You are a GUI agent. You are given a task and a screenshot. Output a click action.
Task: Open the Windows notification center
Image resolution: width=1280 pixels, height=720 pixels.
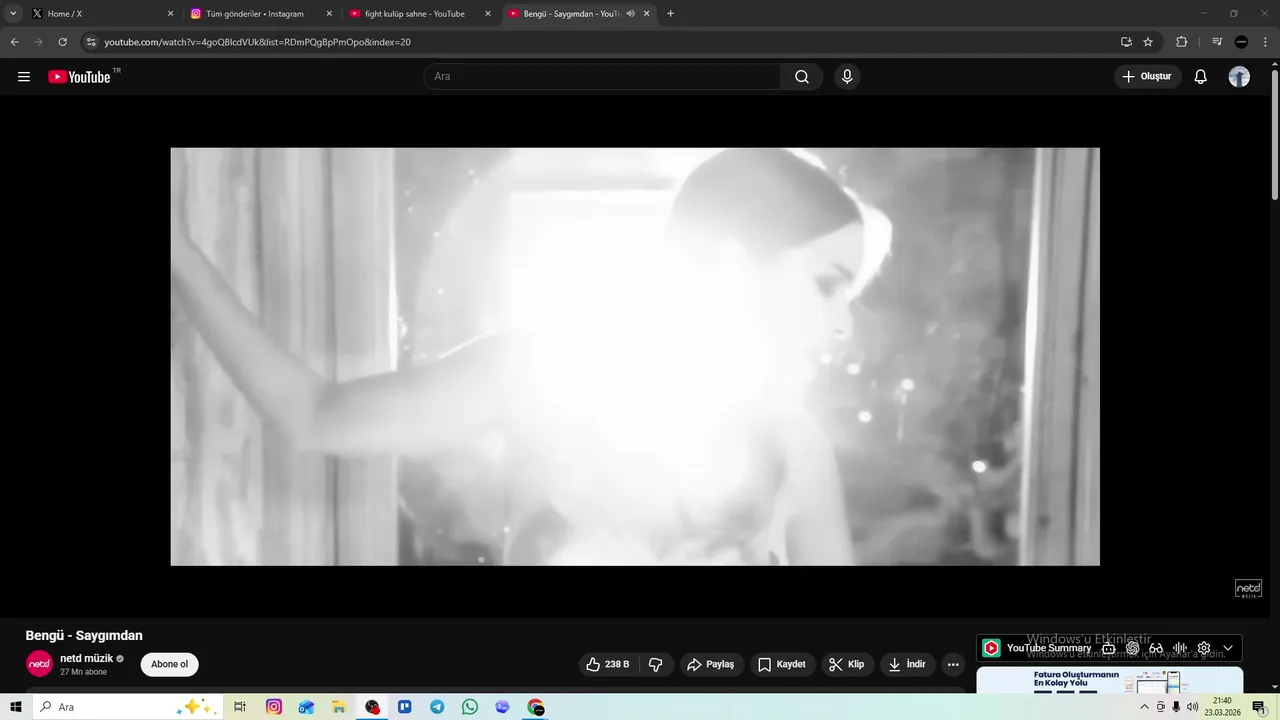pyautogui.click(x=1259, y=707)
